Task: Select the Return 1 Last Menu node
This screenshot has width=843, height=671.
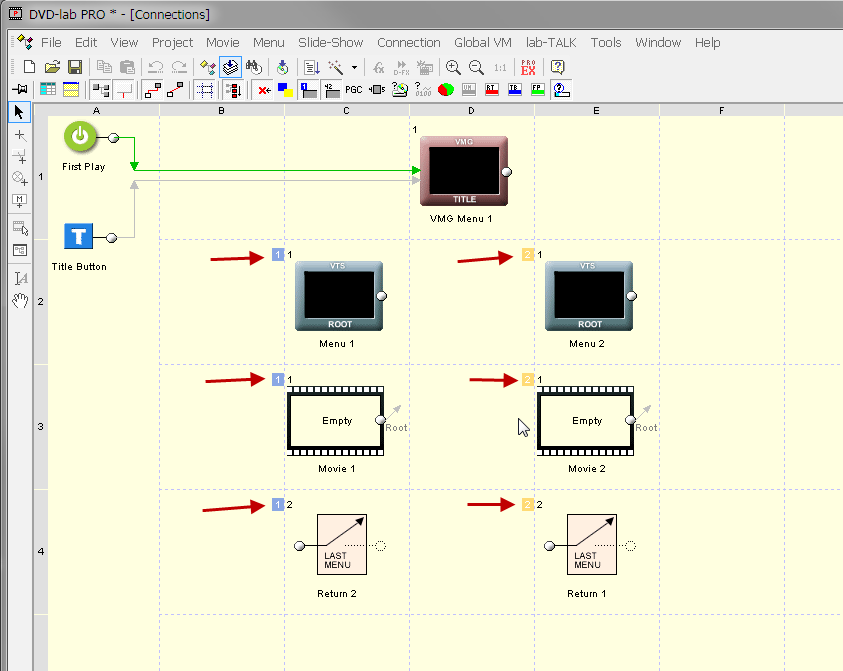Action: pos(592,544)
